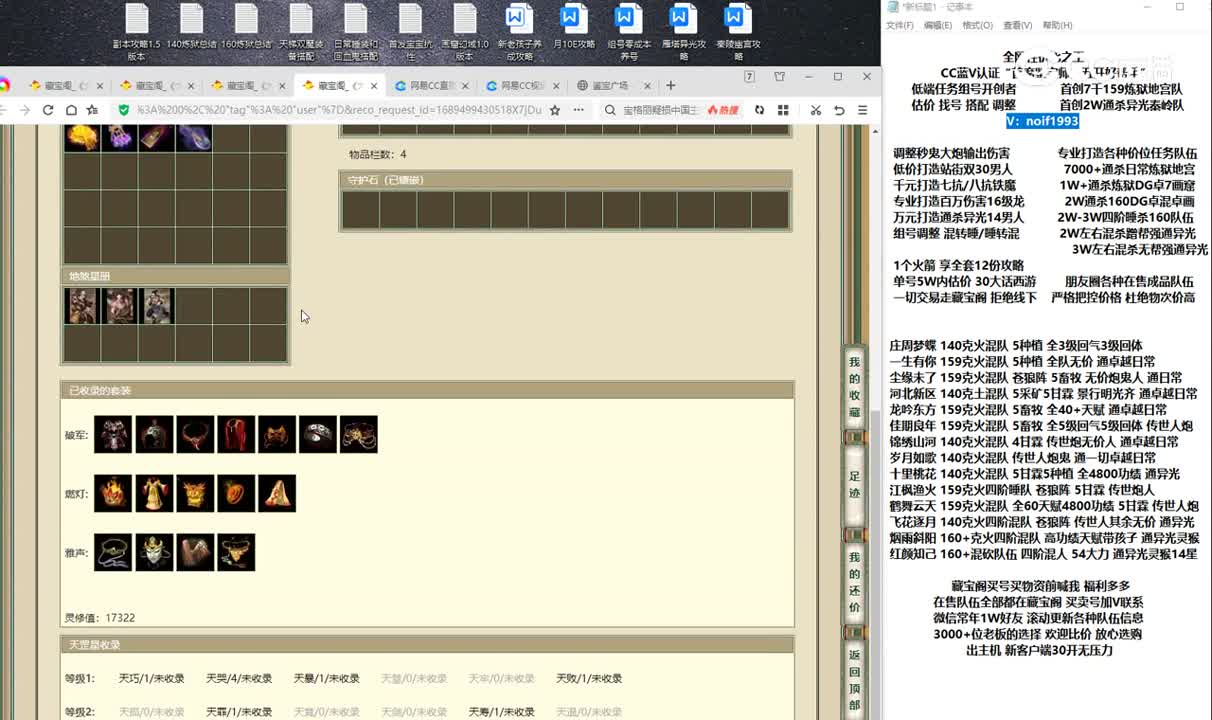1212x720 pixels.
Task: Click the 天哭/4/未收录 entry
Action: 239,679
